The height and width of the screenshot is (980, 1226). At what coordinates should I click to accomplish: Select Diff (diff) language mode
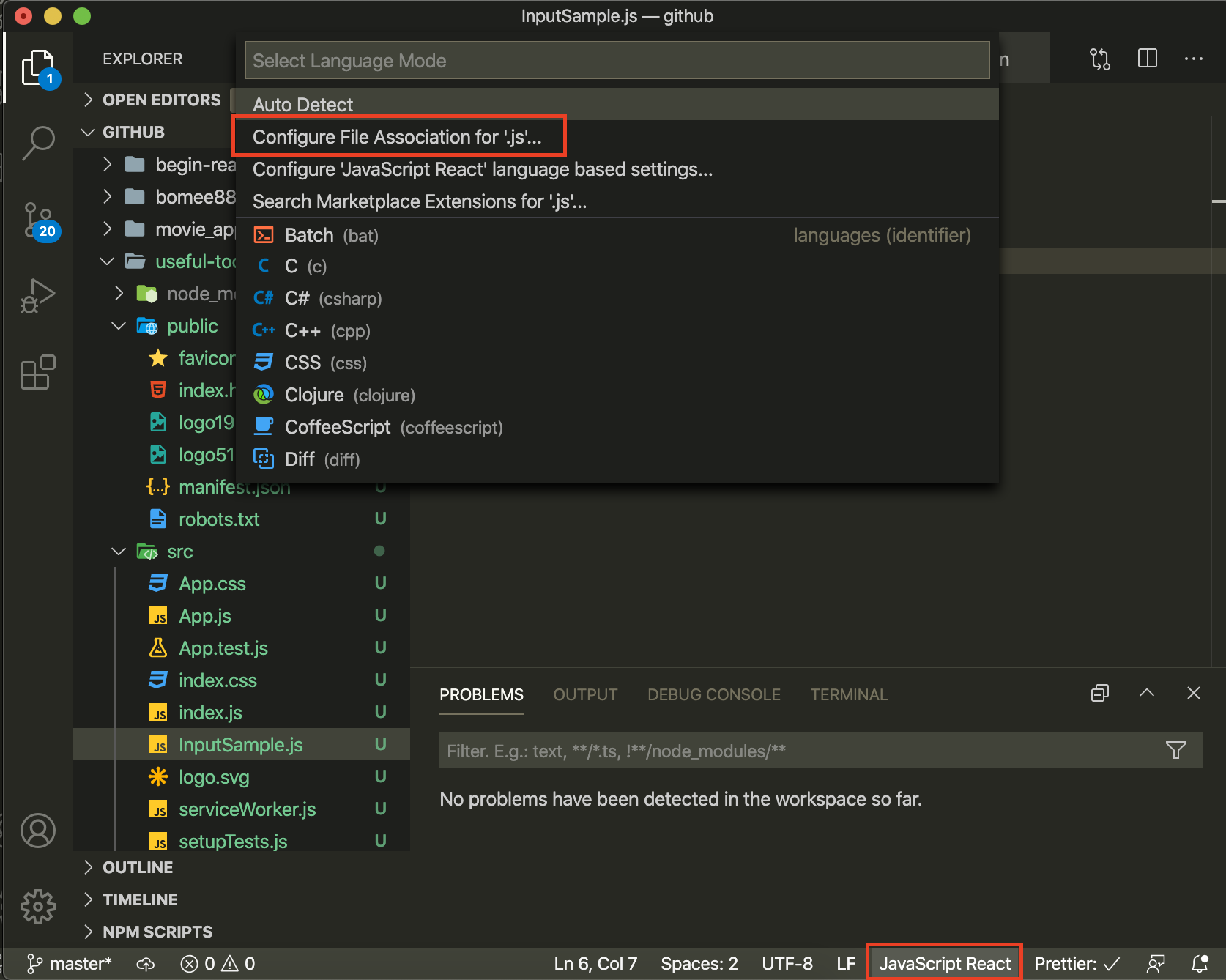tap(617, 459)
